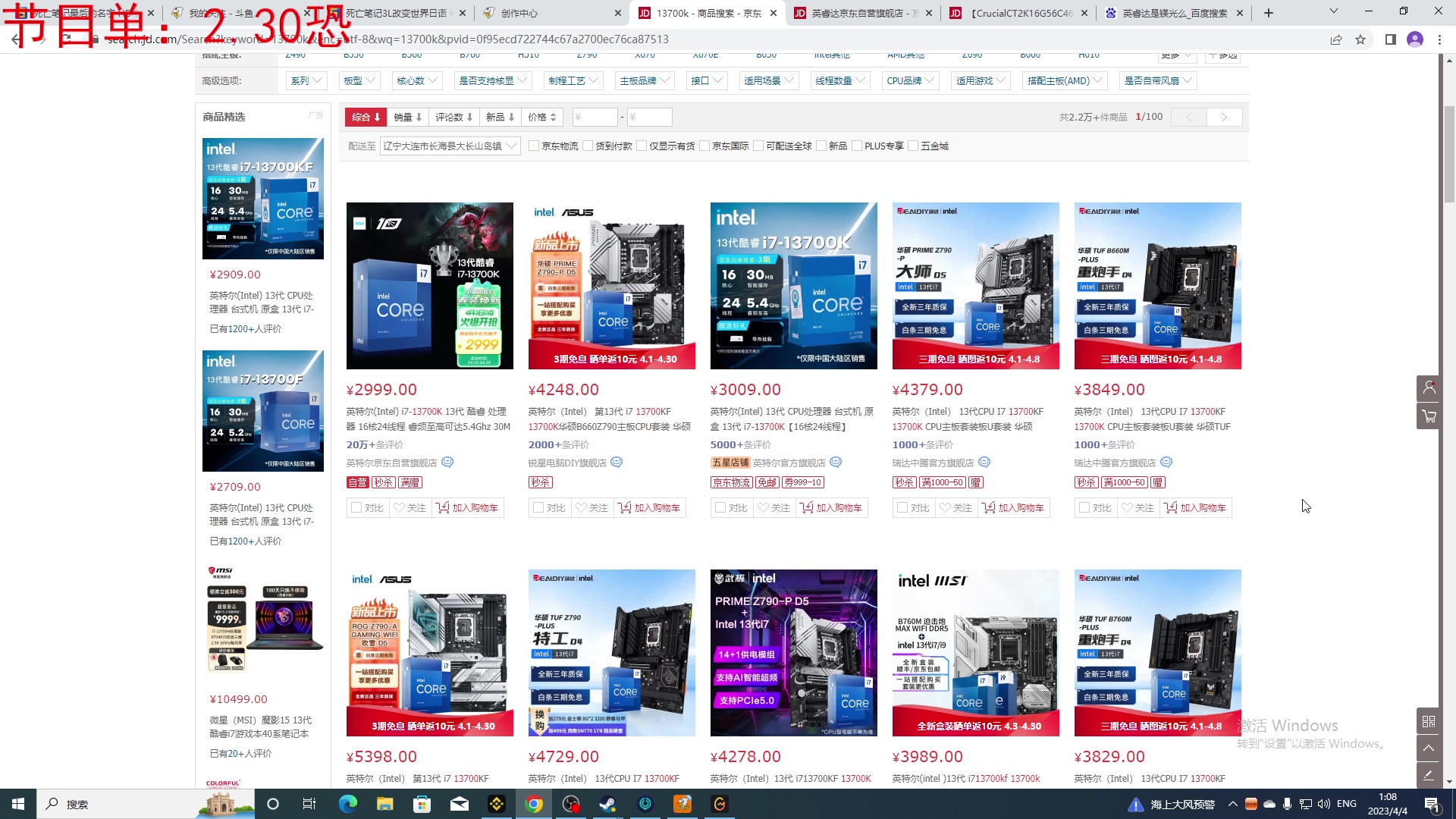Expand the 系列 filter dropdown
The height and width of the screenshot is (819, 1456).
coord(306,80)
